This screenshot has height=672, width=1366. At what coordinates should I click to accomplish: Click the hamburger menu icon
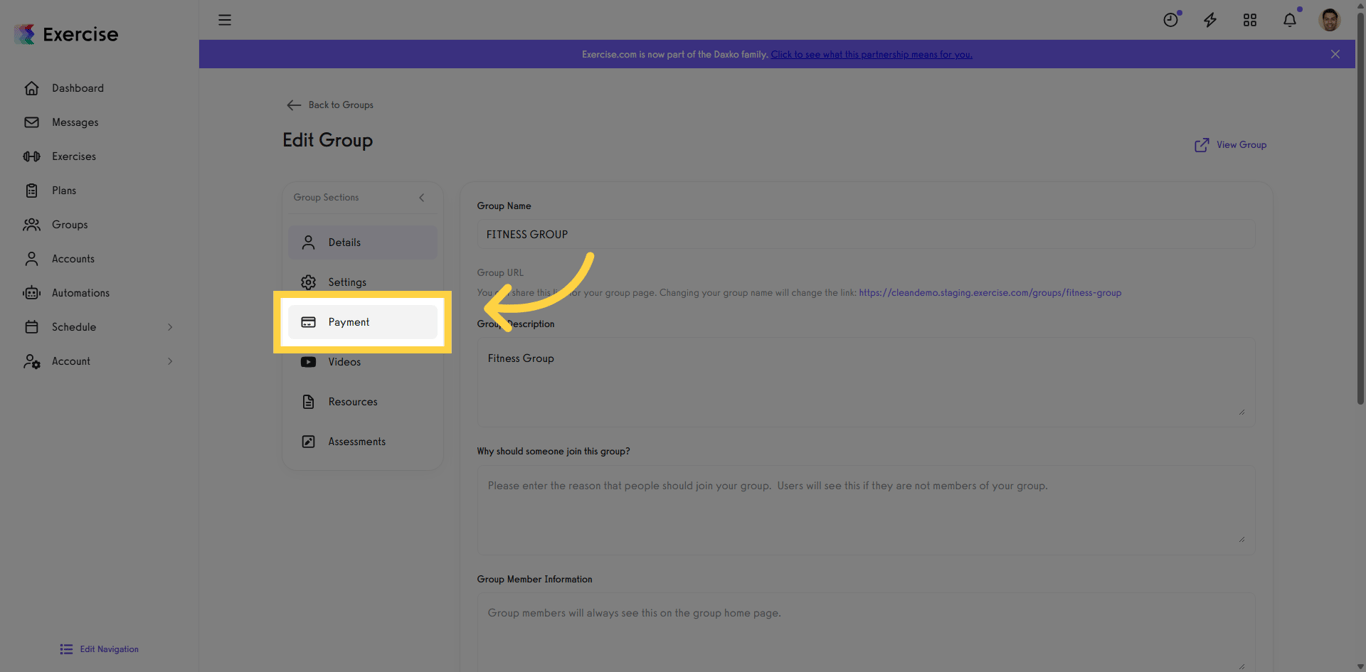click(225, 19)
